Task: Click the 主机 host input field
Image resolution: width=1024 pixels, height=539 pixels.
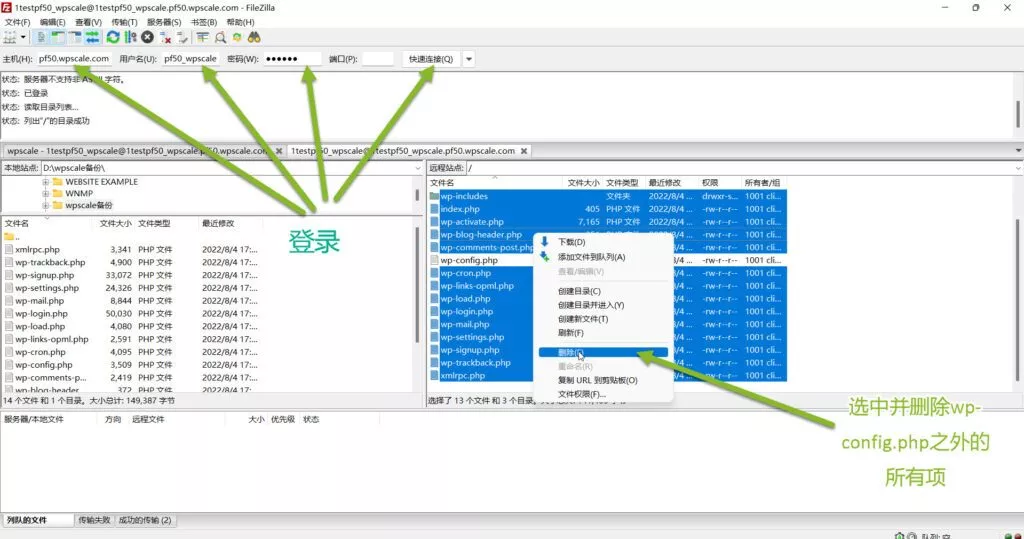Action: (x=74, y=59)
